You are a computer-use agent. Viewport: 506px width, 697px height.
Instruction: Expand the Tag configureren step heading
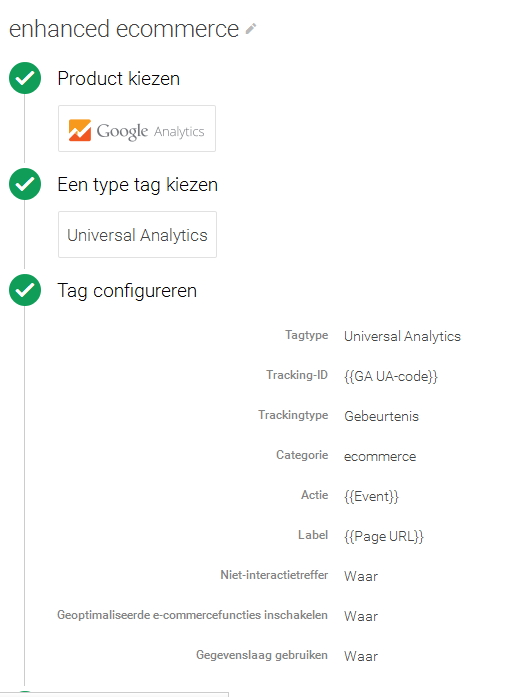point(127,291)
